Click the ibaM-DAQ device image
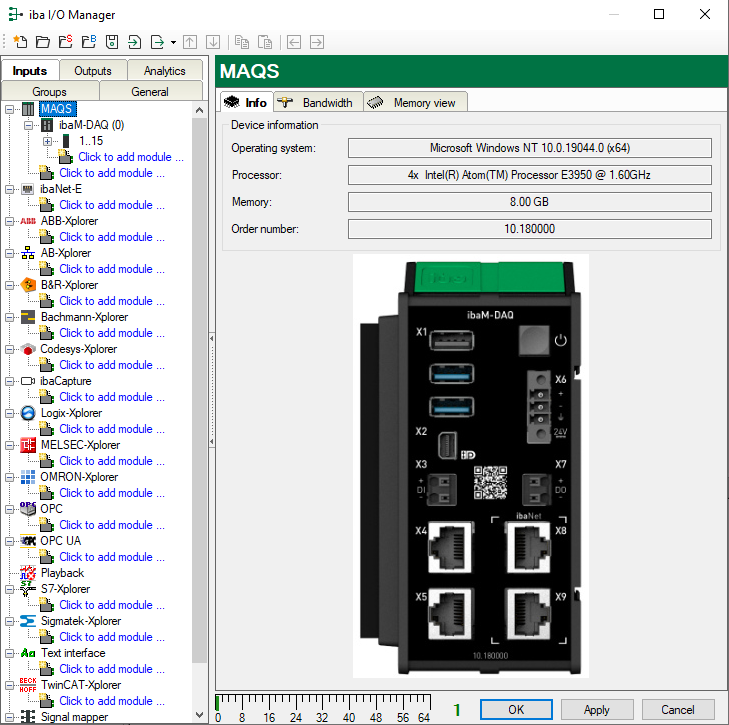The image size is (729, 725). 472,465
